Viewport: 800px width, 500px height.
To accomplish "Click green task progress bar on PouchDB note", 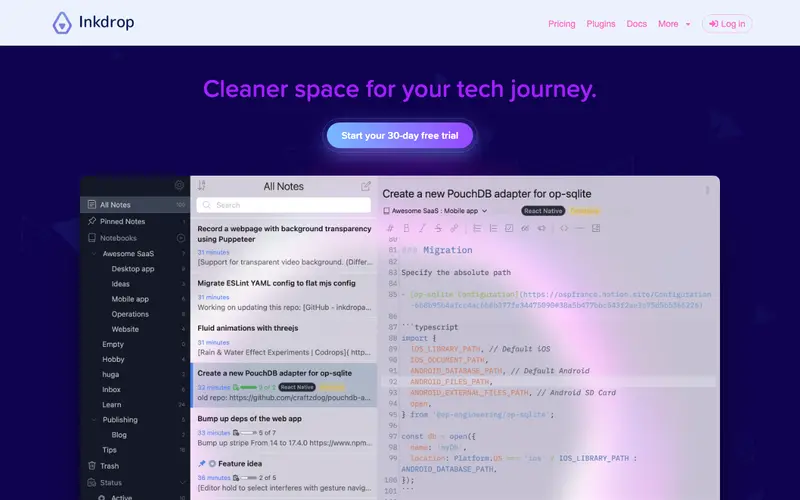I will coord(248,388).
